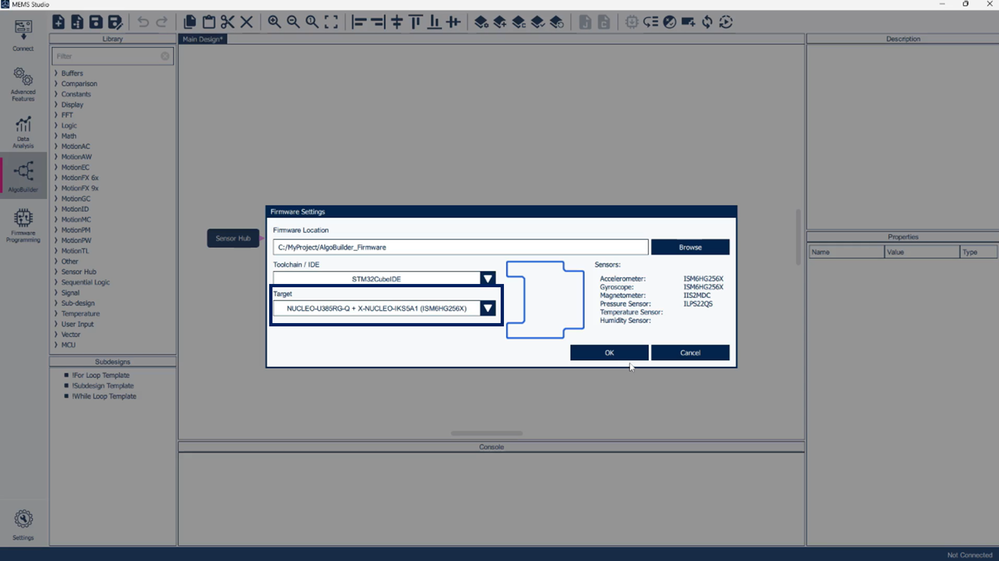Open the Connect sidebar section

pyautogui.click(x=23, y=35)
